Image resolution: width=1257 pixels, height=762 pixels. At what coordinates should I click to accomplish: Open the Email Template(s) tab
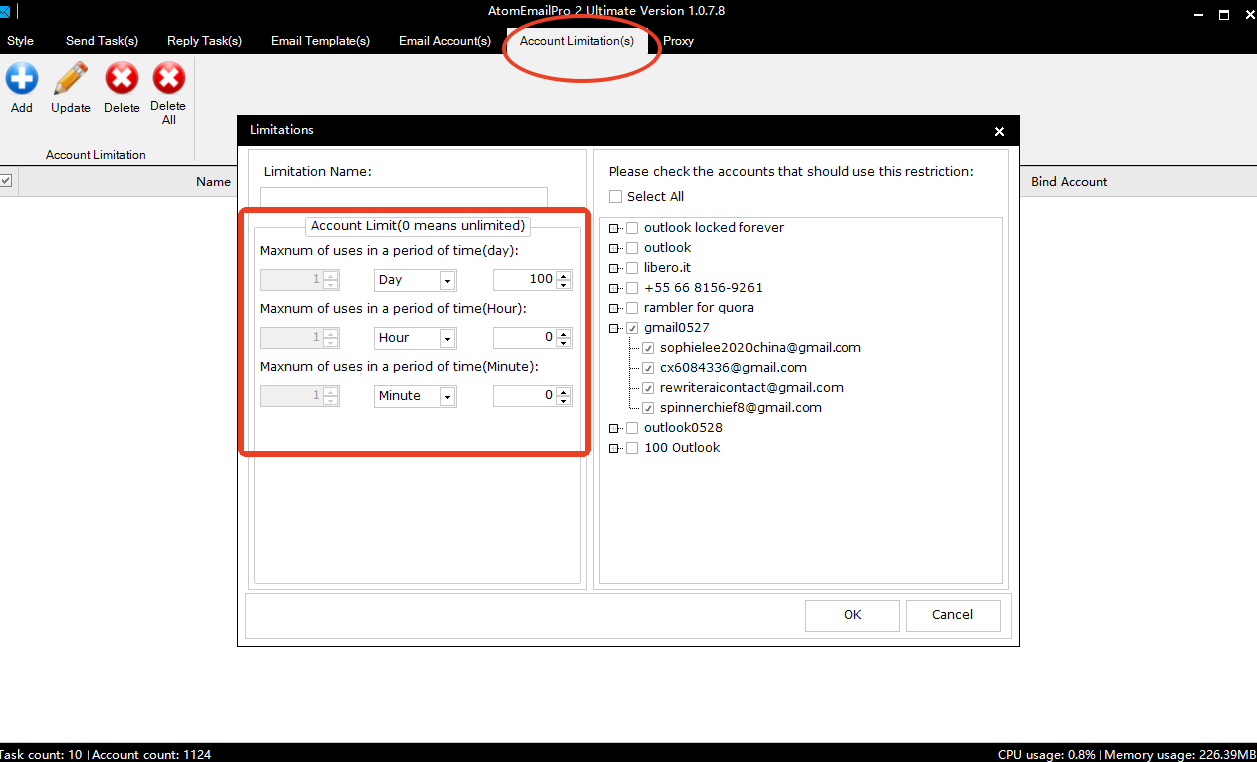320,41
